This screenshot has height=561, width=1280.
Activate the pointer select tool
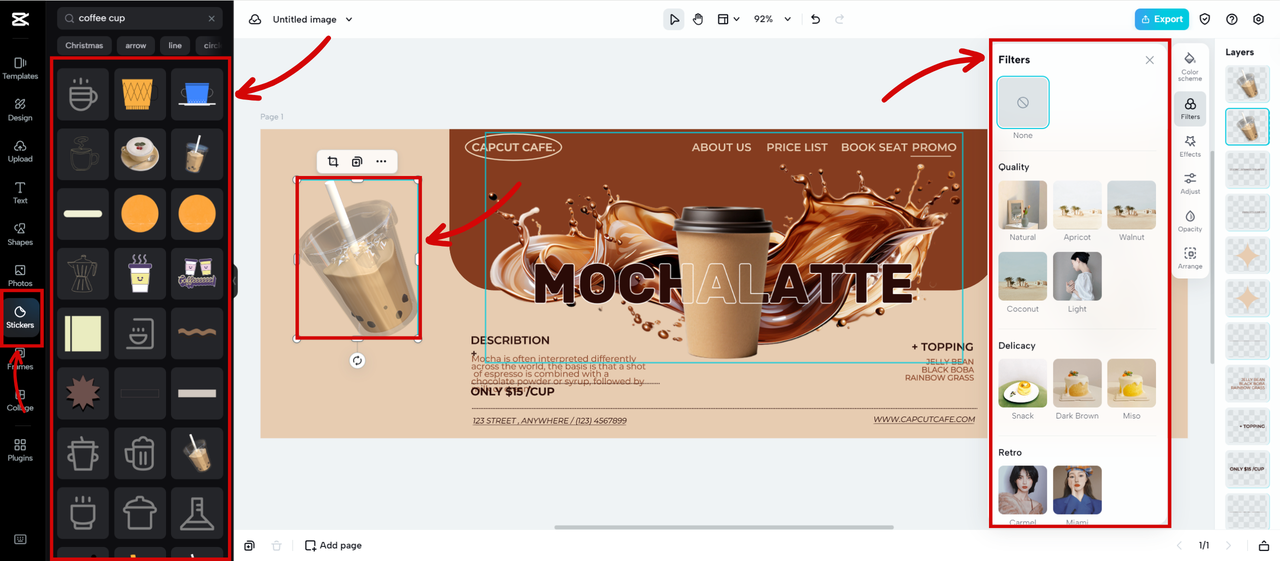coord(674,19)
